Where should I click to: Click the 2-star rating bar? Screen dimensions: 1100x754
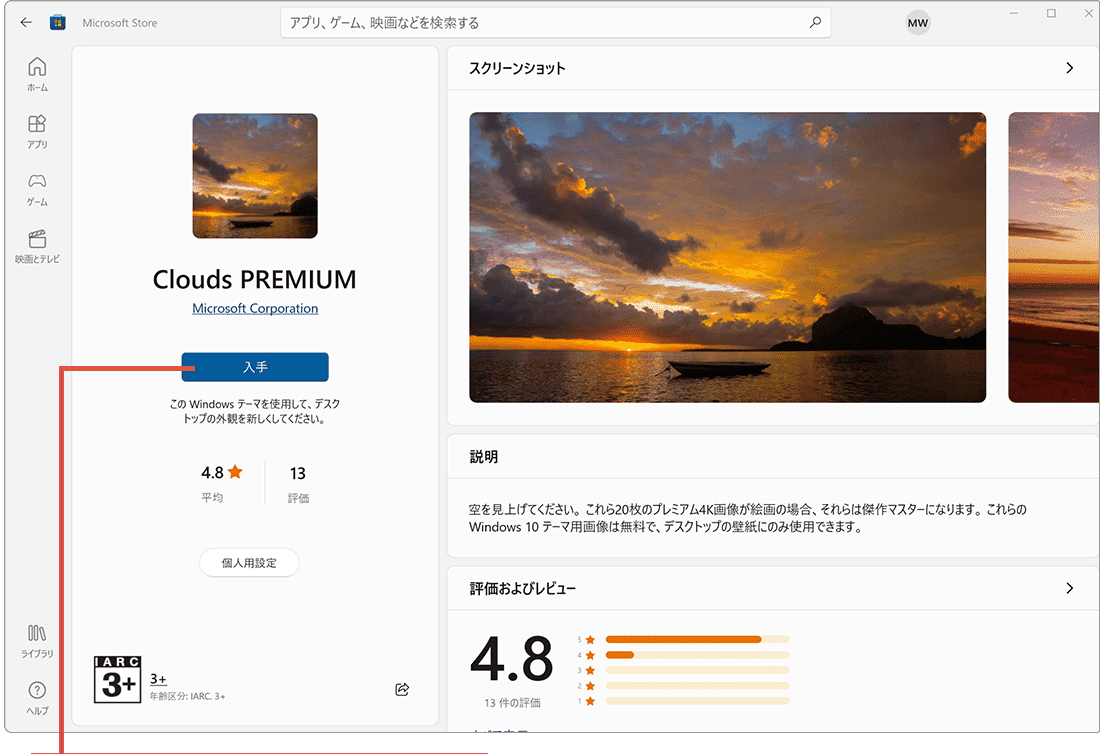pyautogui.click(x=697, y=686)
